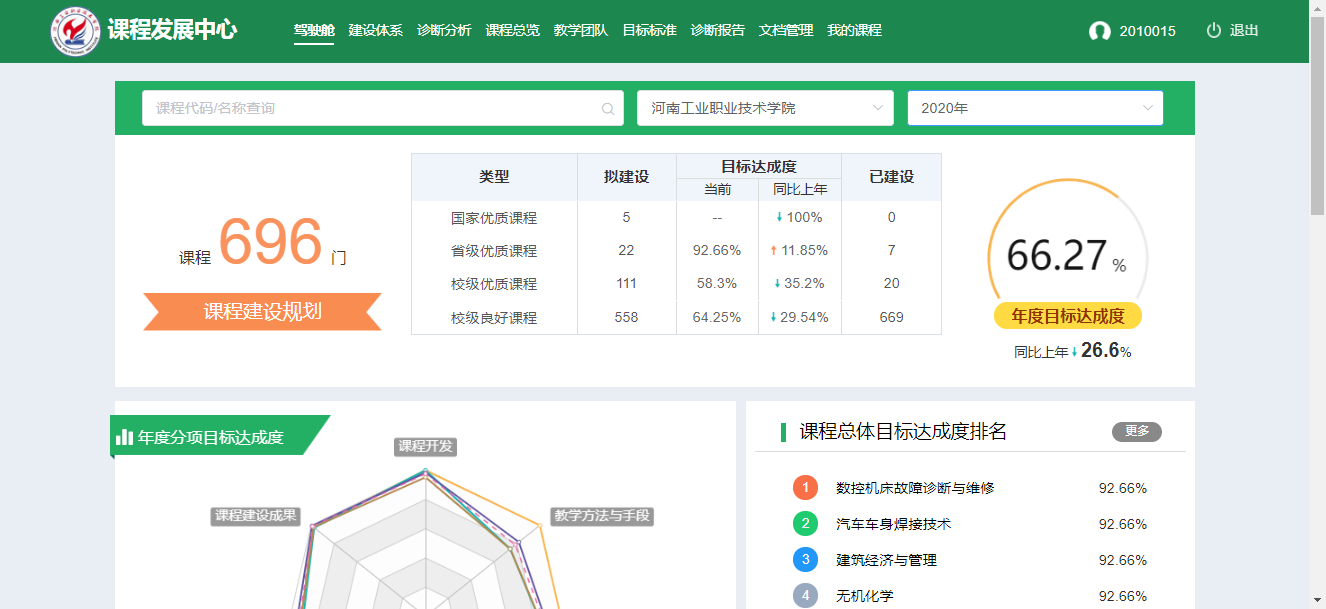The height and width of the screenshot is (609, 1326).
Task: Click the 66.27% circular progress gauge
Action: coord(1067,256)
